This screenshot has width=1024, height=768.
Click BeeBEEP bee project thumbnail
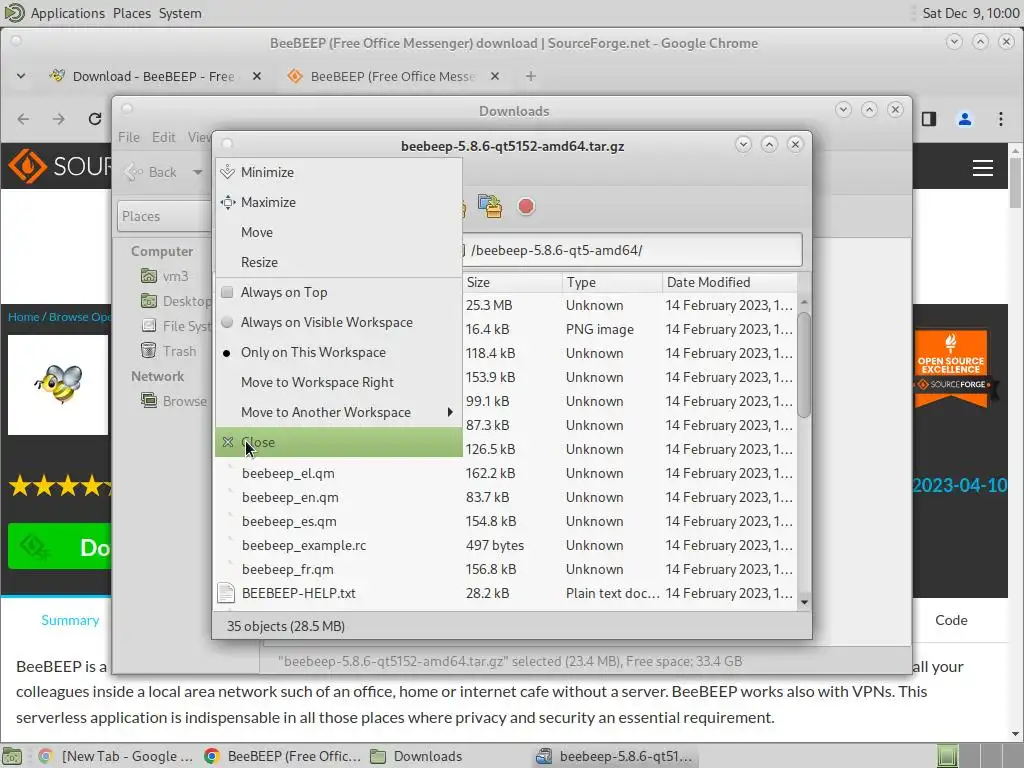58,385
